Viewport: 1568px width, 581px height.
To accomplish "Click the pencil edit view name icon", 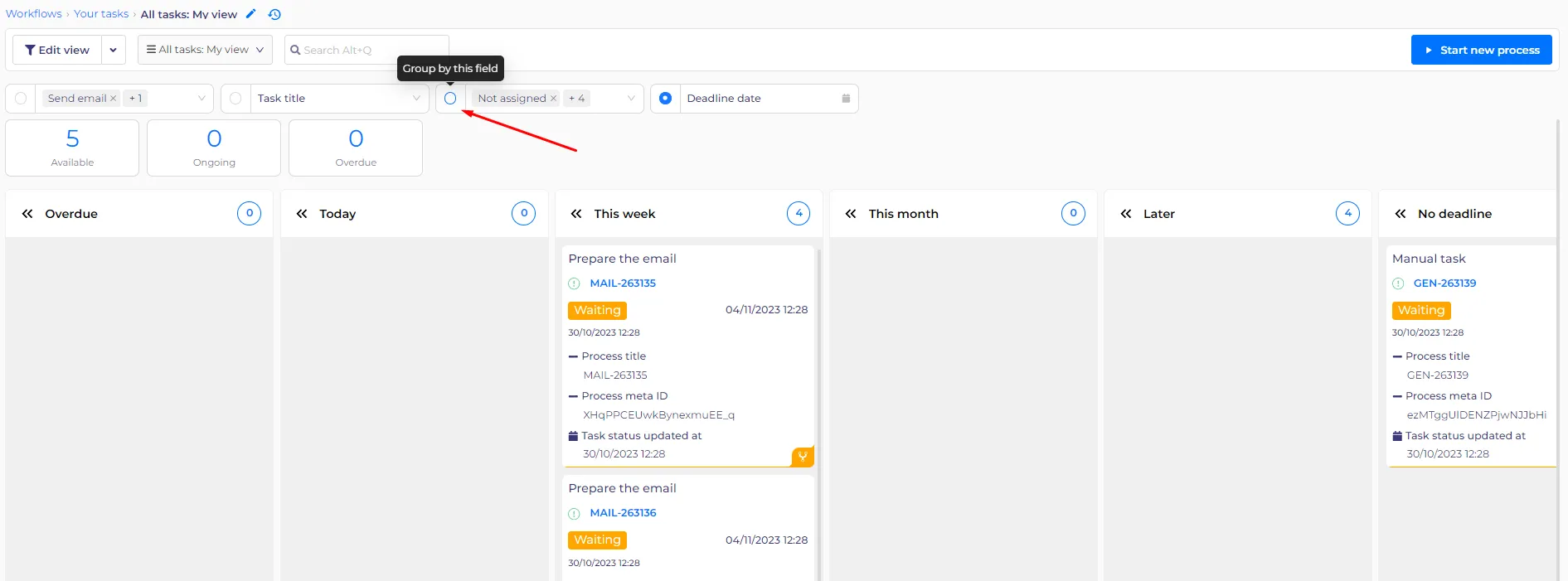I will 250,14.
